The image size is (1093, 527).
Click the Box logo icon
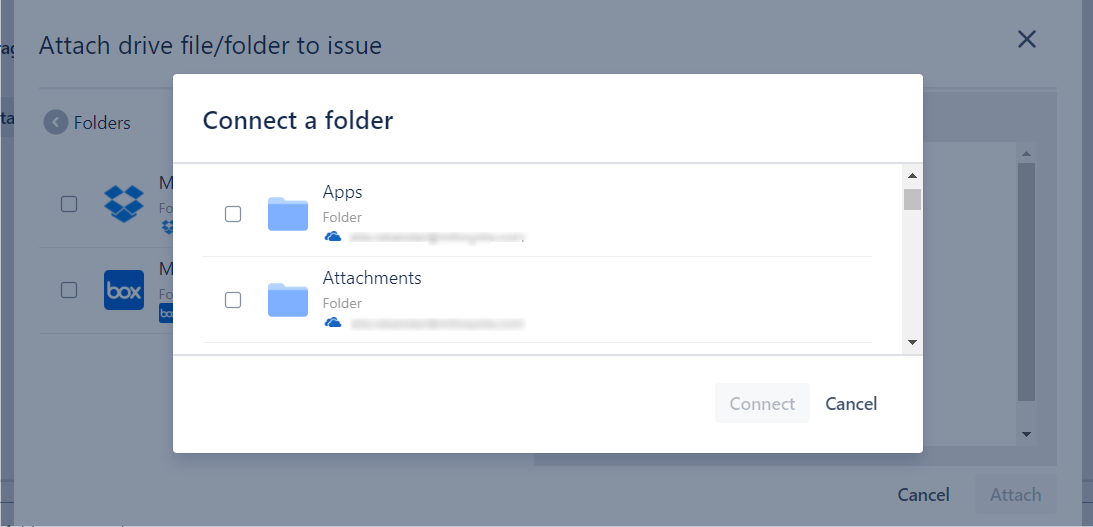pos(124,290)
